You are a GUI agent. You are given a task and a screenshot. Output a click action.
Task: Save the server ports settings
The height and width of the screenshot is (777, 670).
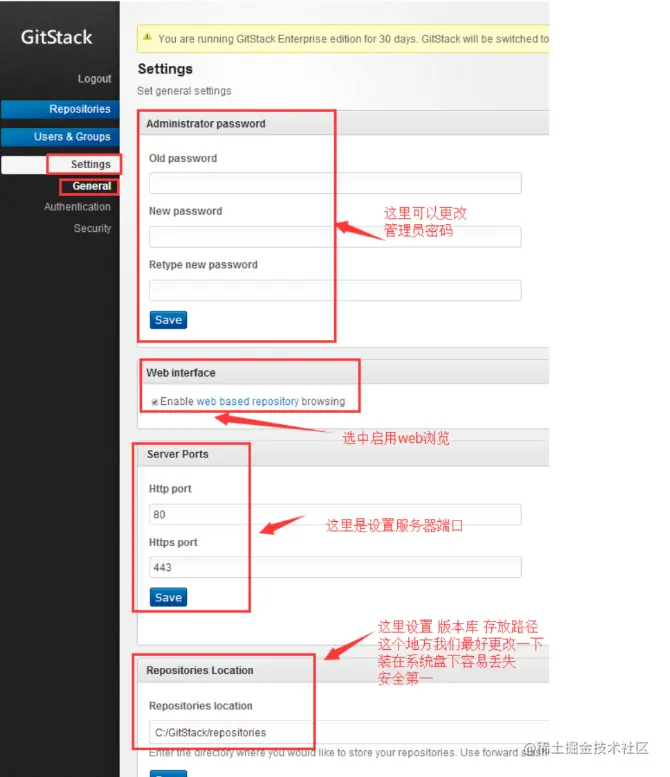pos(168,598)
